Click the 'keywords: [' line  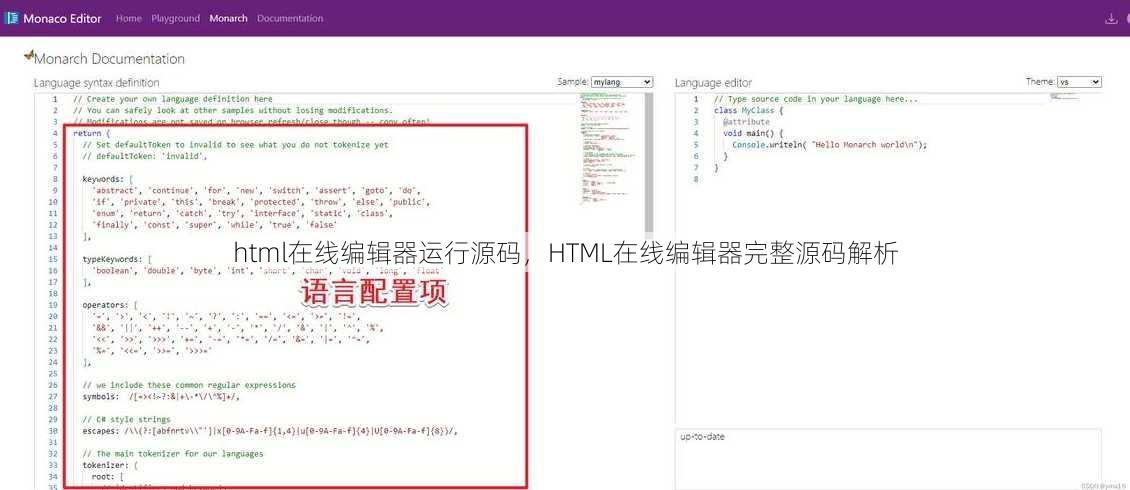[107, 179]
